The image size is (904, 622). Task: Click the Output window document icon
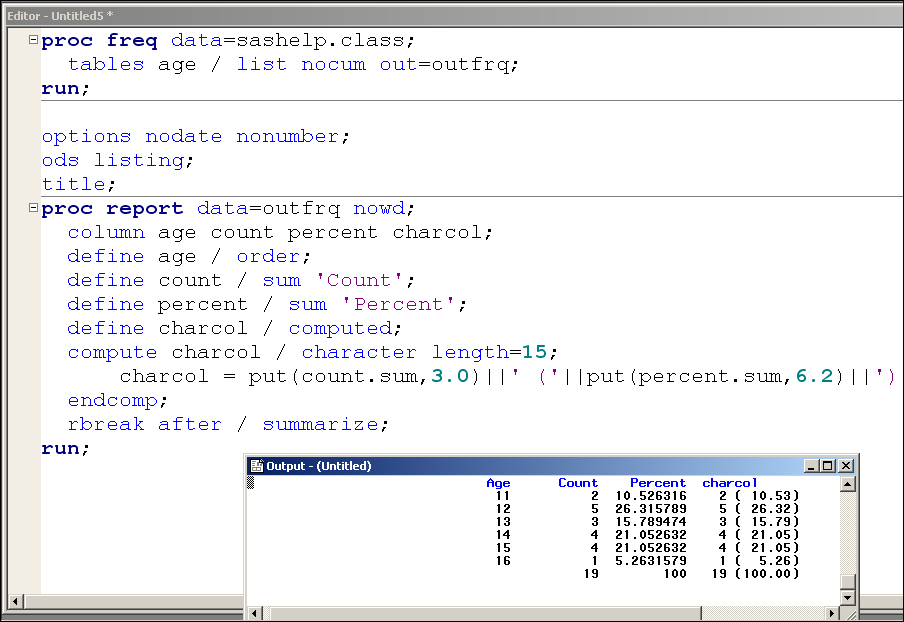point(257,466)
